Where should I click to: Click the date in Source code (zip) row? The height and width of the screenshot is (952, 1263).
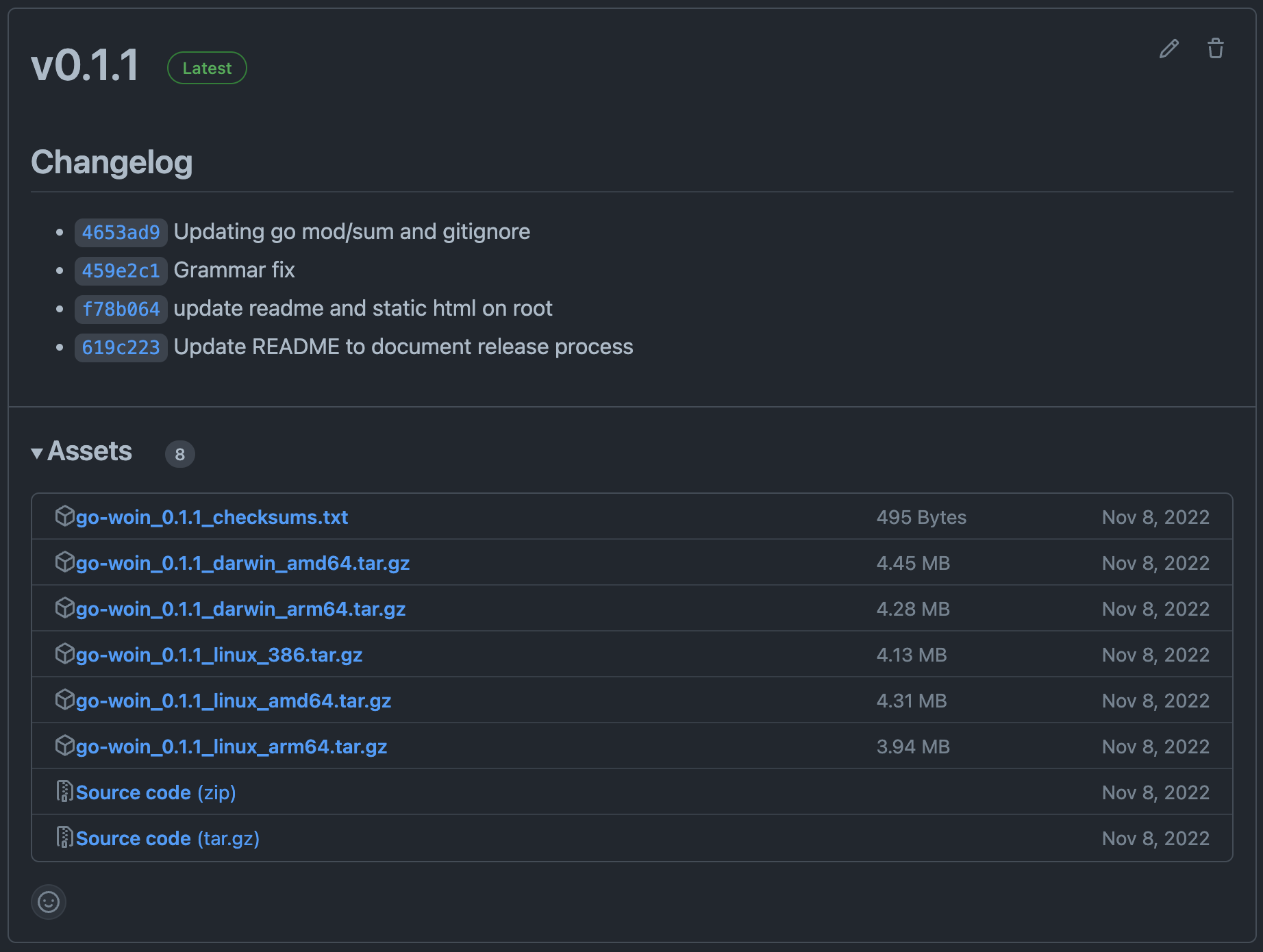point(1155,792)
